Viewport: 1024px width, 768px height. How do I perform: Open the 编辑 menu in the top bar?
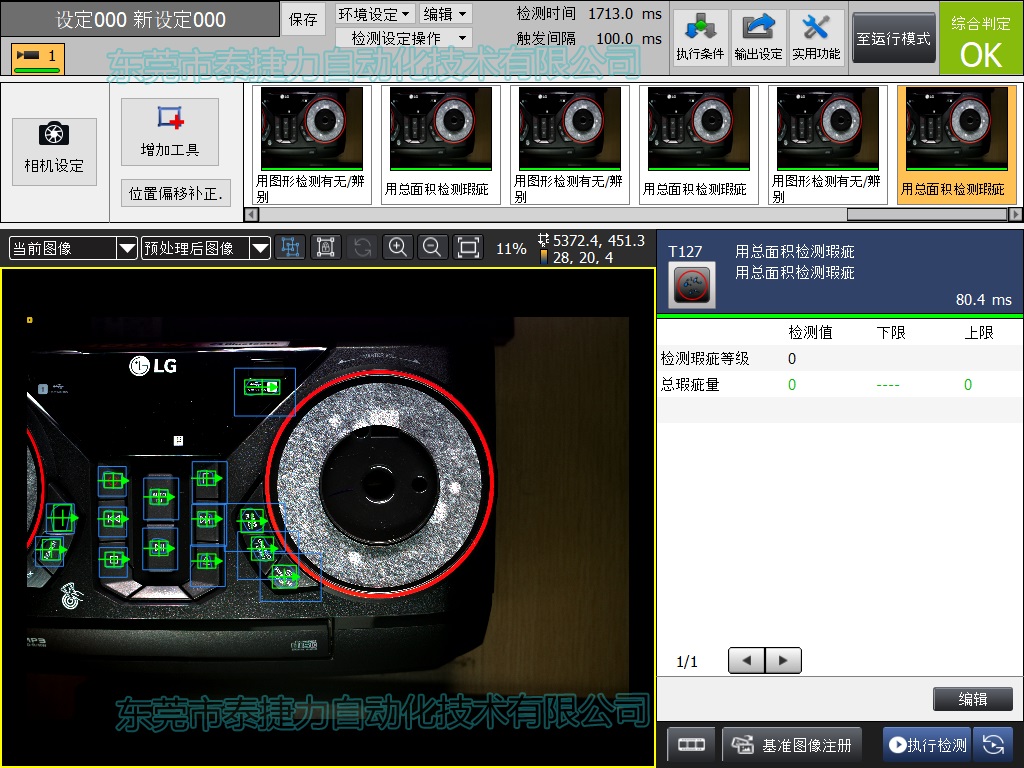tap(445, 14)
